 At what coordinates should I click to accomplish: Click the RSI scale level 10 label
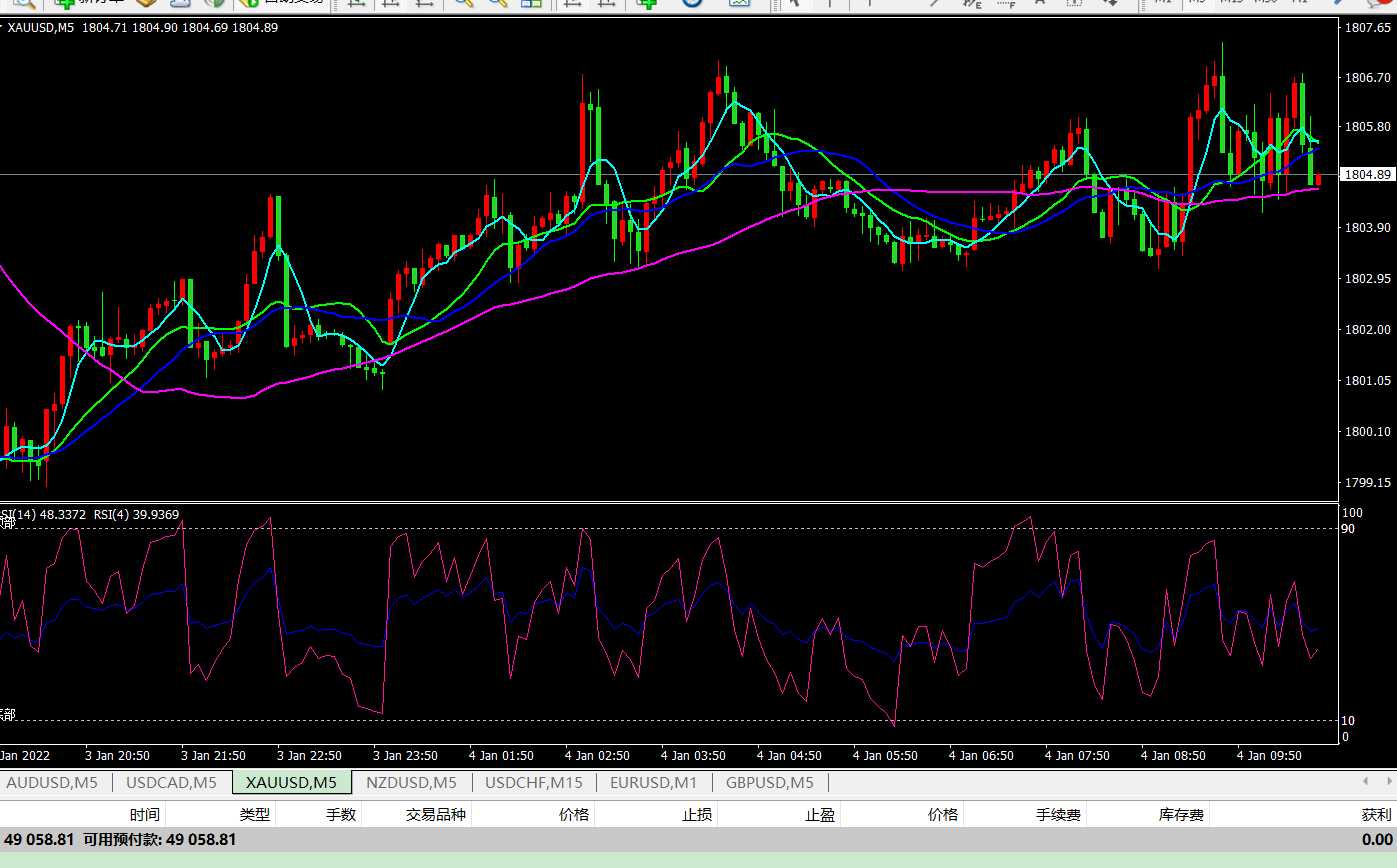(x=1348, y=720)
